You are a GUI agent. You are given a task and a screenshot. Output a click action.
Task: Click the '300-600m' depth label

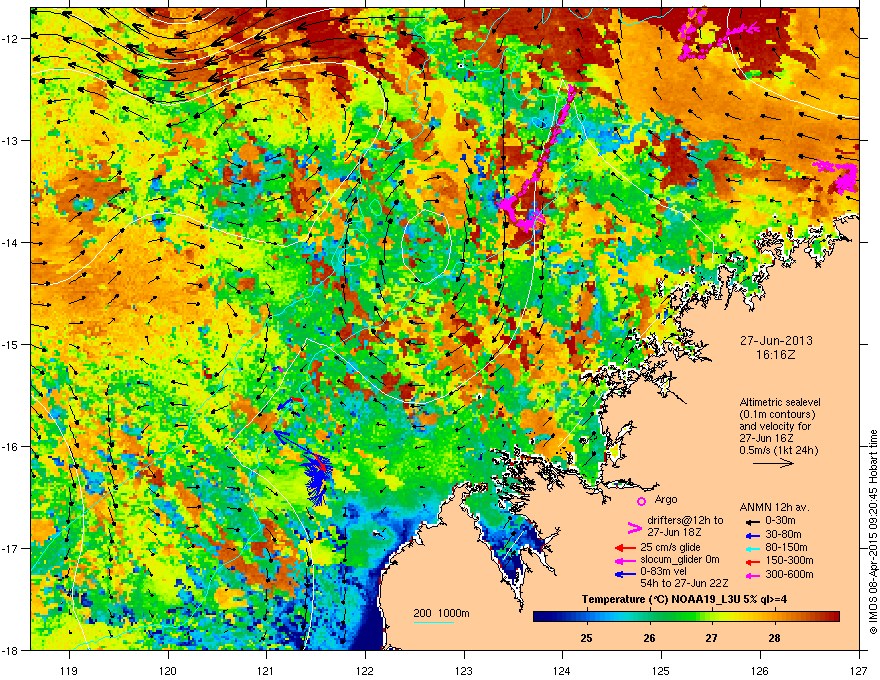789,575
